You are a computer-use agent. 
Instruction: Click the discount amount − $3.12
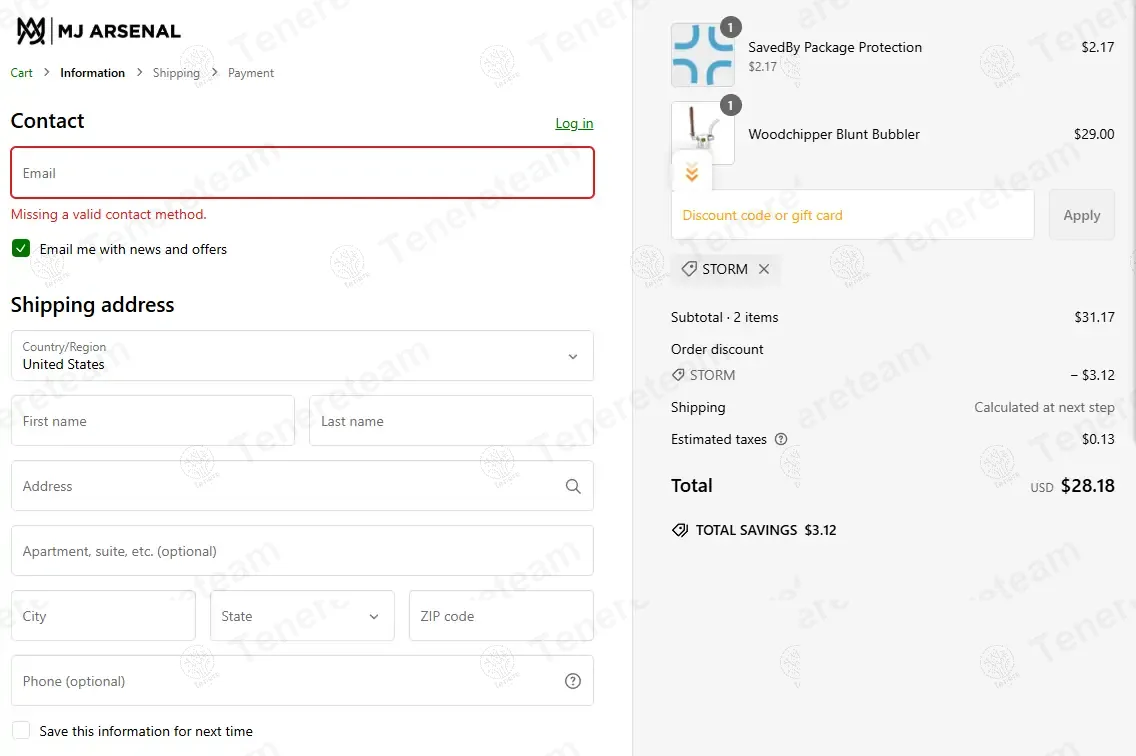[1093, 375]
